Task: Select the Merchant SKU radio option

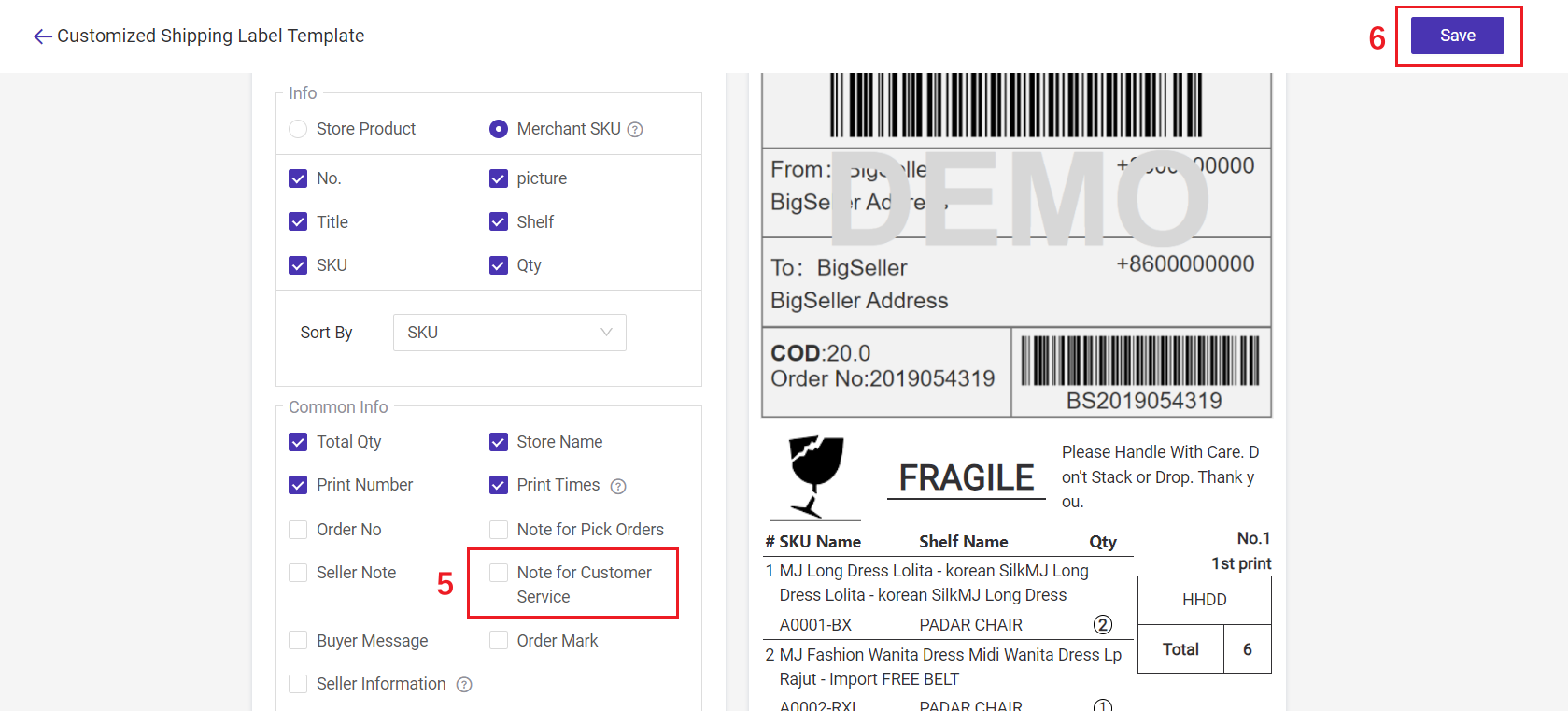Action: click(x=499, y=129)
